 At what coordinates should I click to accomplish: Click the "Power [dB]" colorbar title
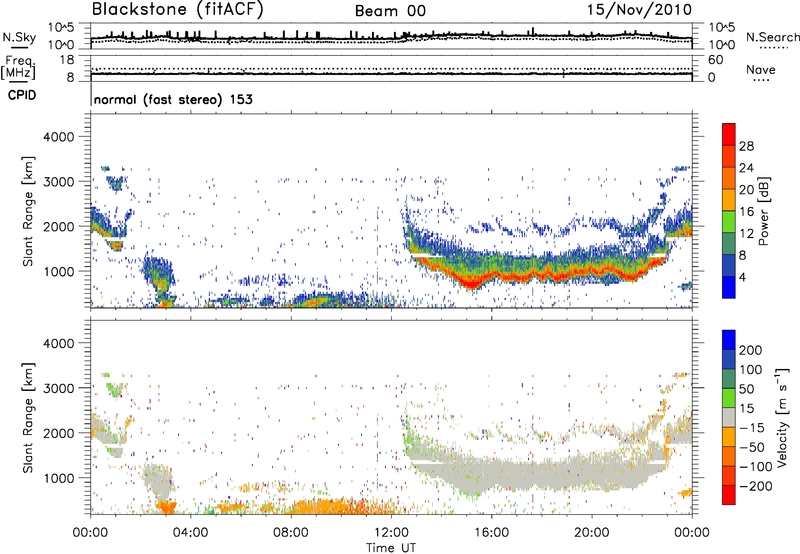[x=763, y=211]
